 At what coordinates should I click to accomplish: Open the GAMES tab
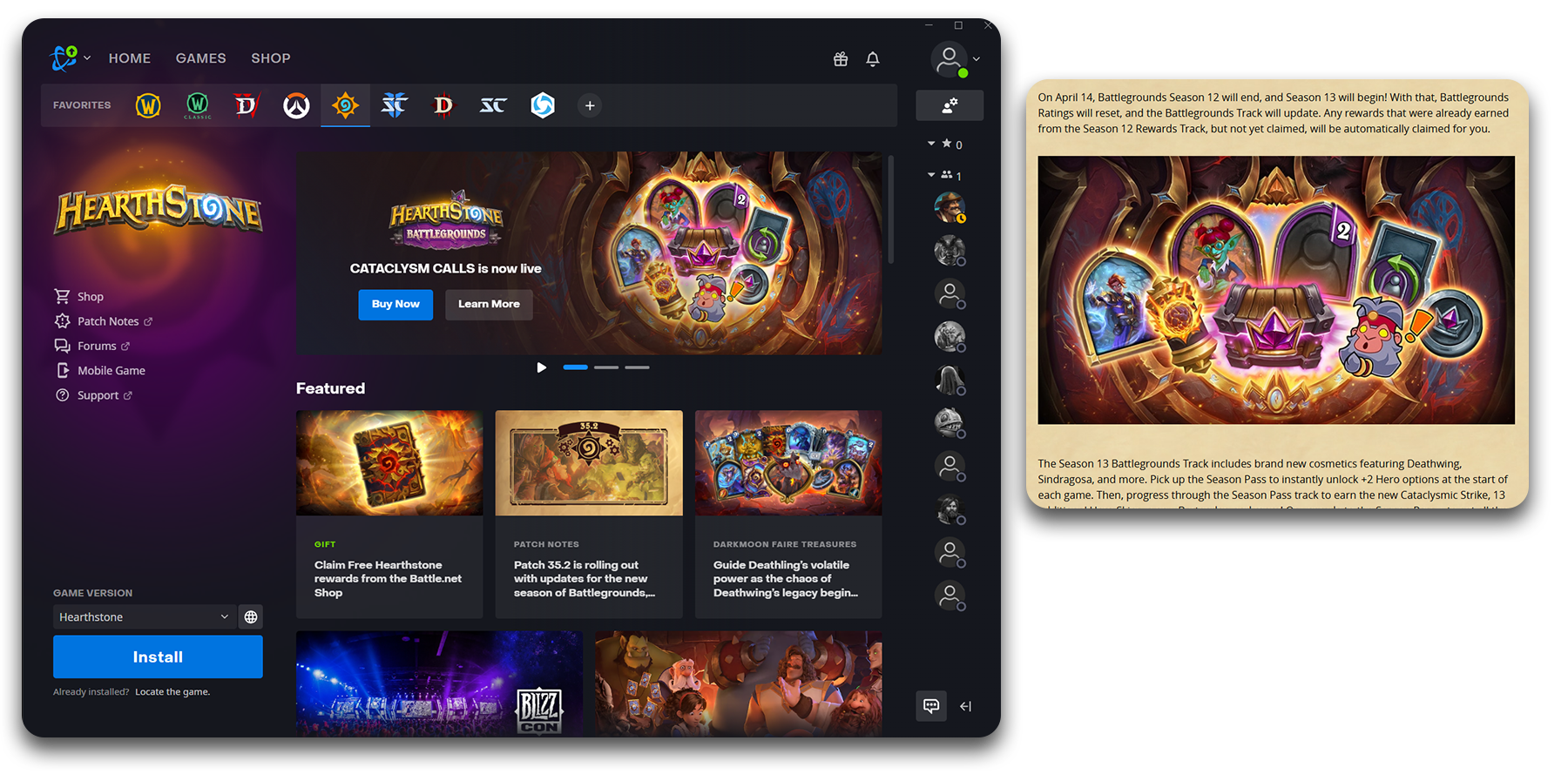[201, 58]
